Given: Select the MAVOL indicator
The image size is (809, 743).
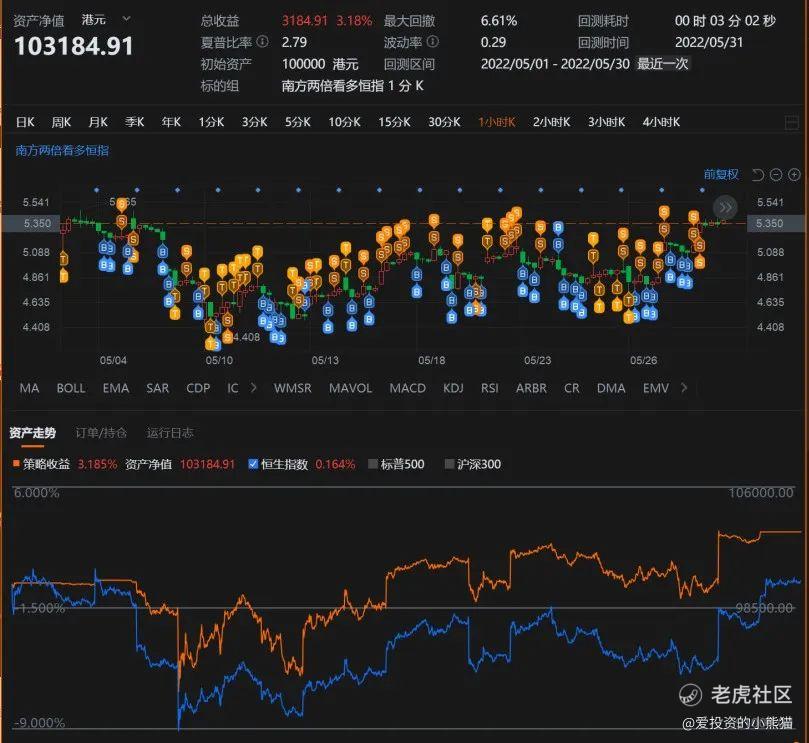Looking at the screenshot, I should click(x=350, y=388).
